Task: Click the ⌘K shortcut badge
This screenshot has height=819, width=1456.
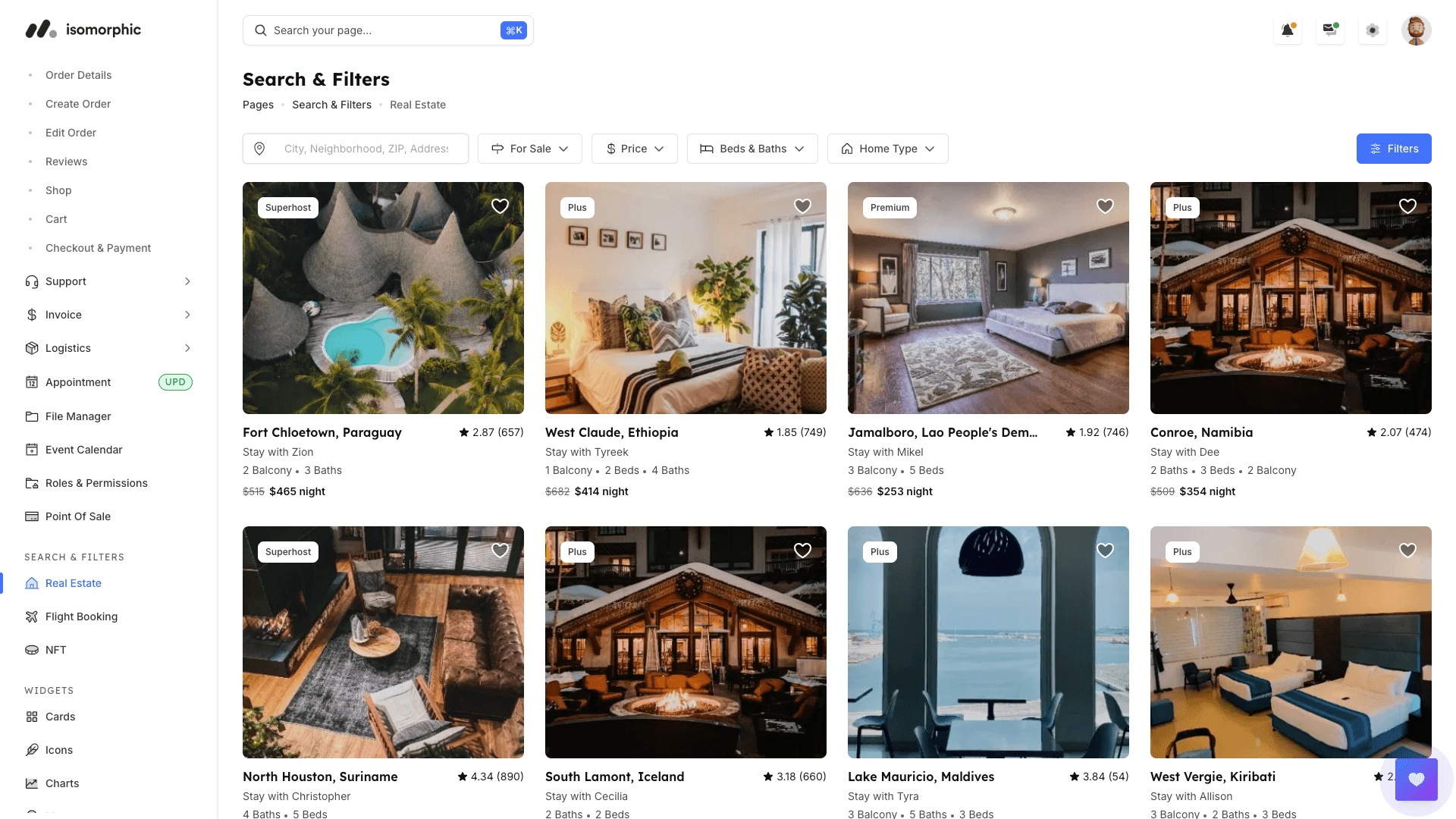Action: 513,30
